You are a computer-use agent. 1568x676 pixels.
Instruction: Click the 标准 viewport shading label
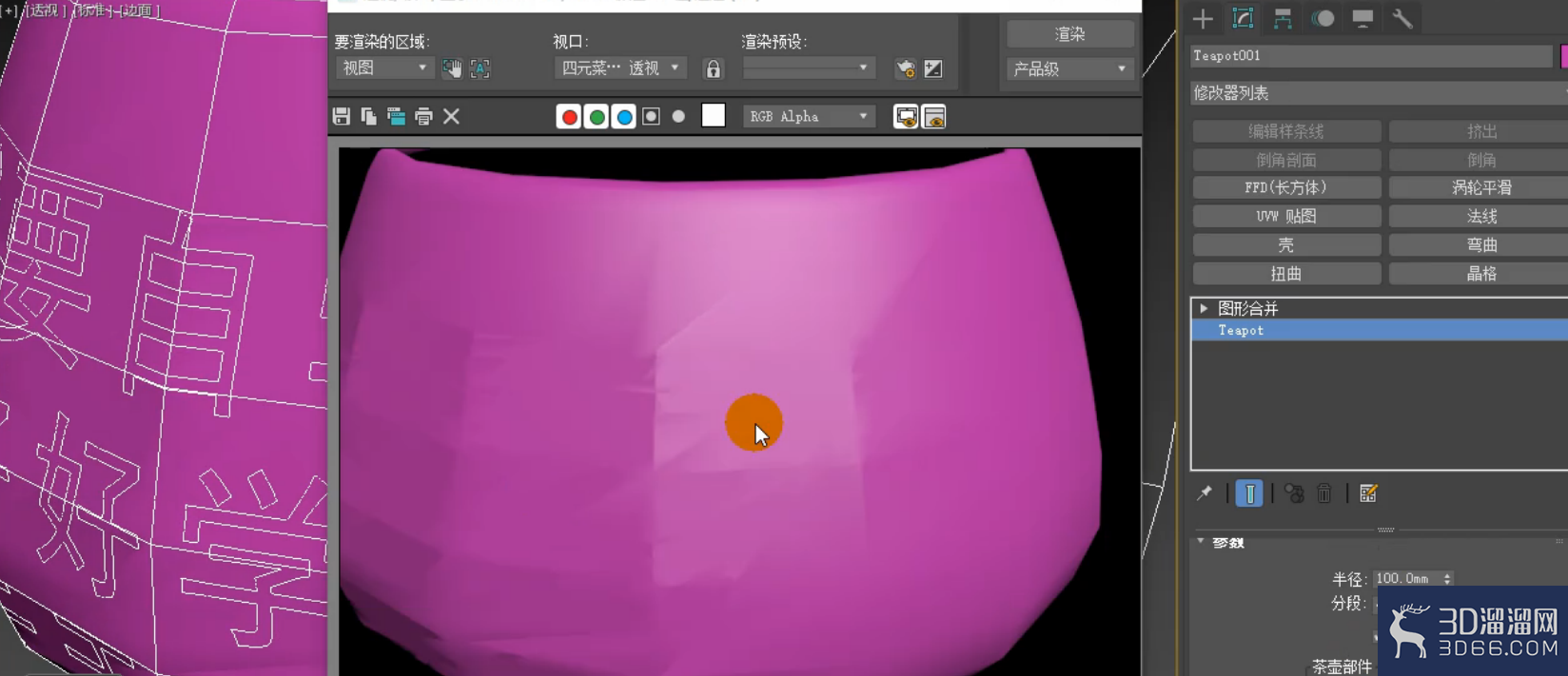pyautogui.click(x=91, y=10)
